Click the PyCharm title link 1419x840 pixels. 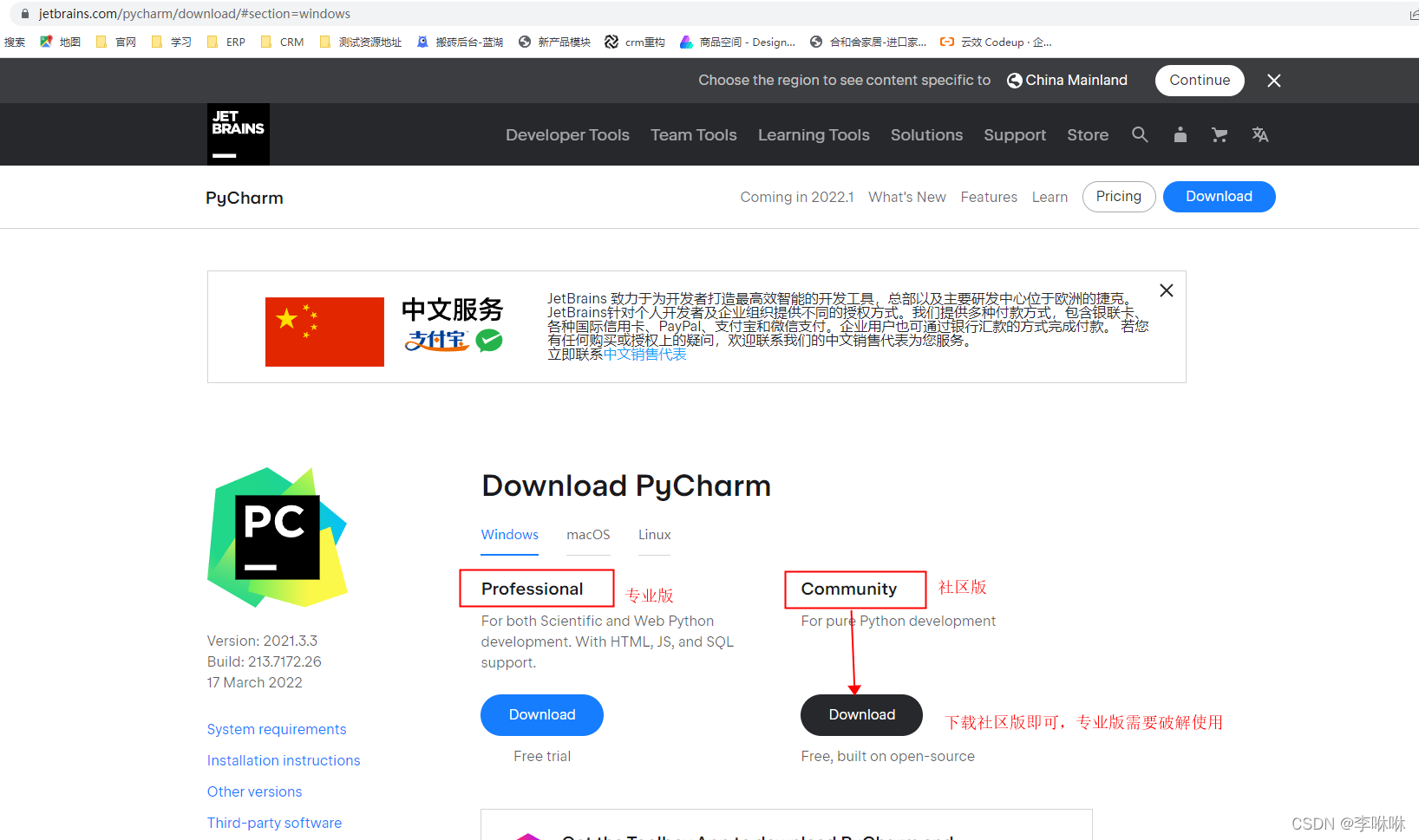pos(245,198)
